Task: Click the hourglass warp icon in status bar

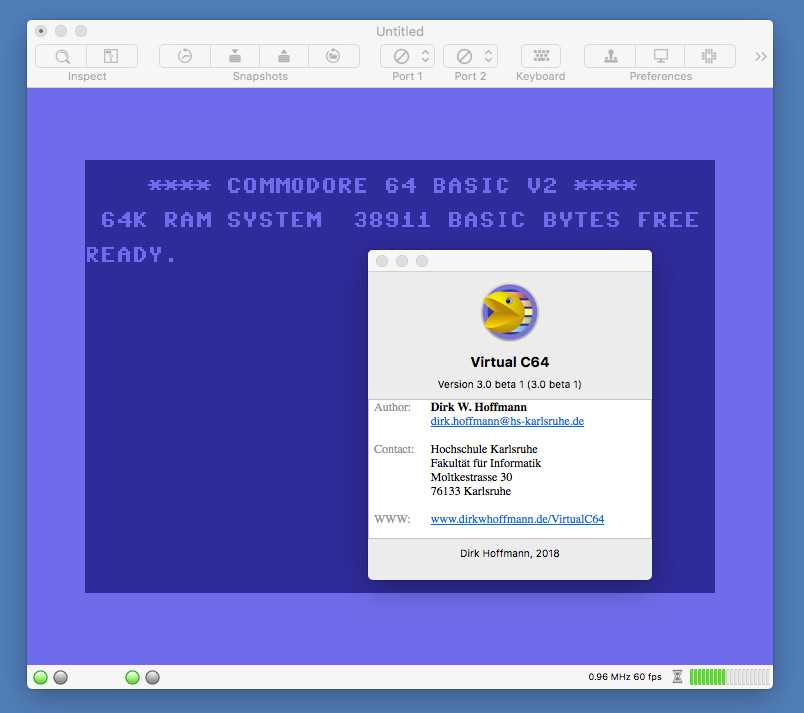Action: click(677, 677)
